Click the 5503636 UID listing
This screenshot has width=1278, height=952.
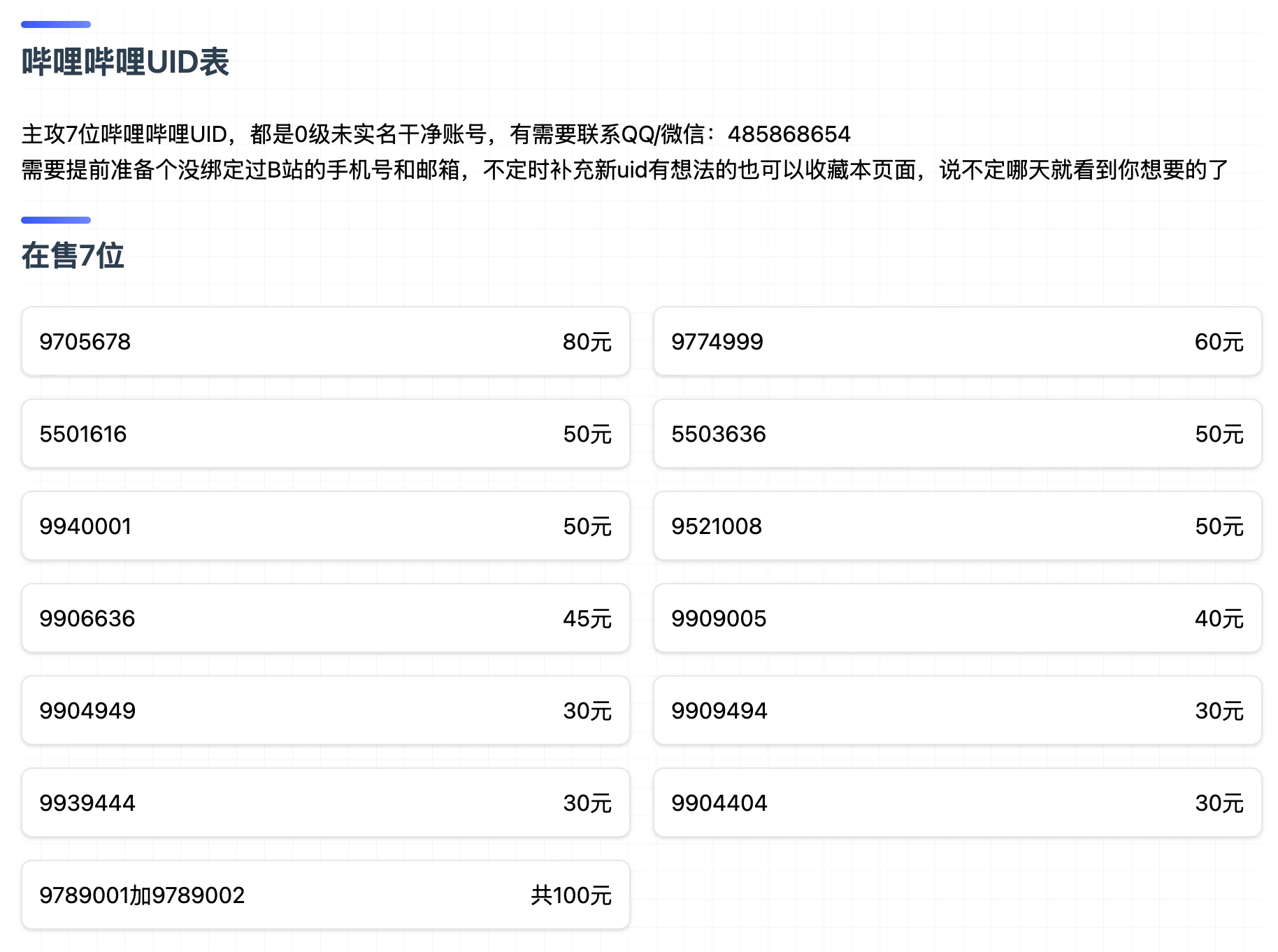point(957,434)
